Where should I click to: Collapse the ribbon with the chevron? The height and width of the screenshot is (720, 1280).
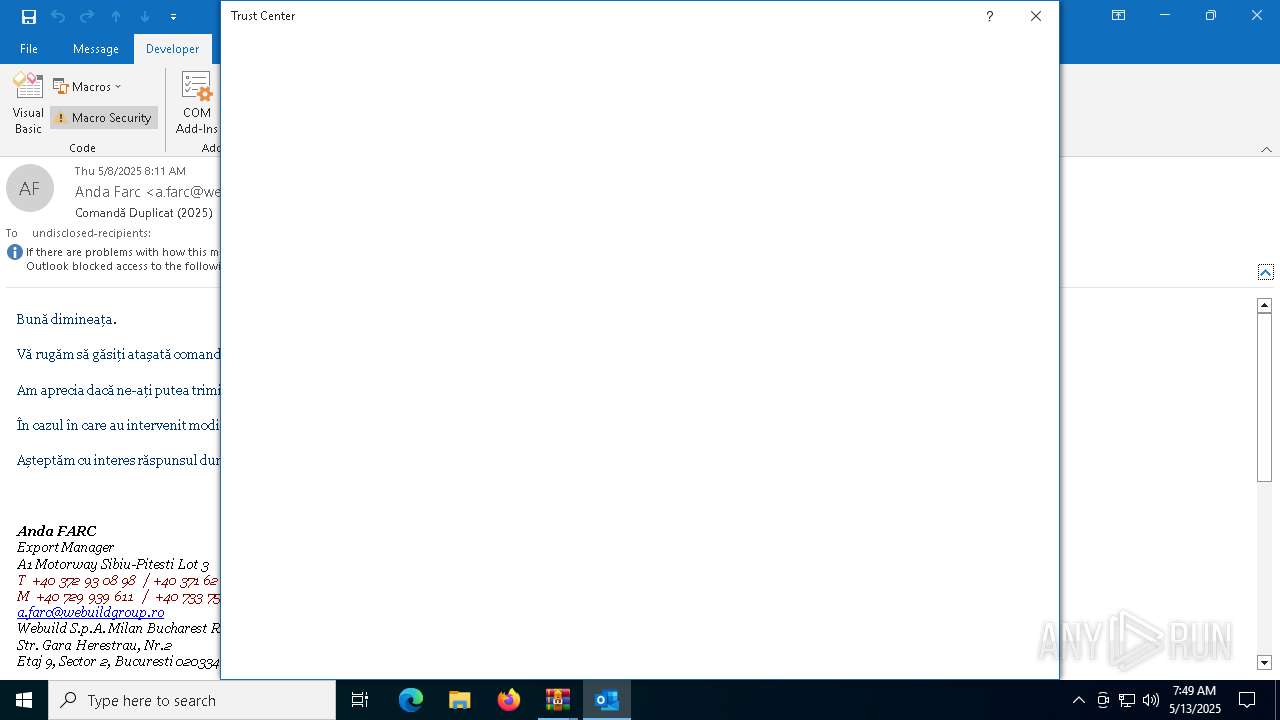coord(1266,149)
